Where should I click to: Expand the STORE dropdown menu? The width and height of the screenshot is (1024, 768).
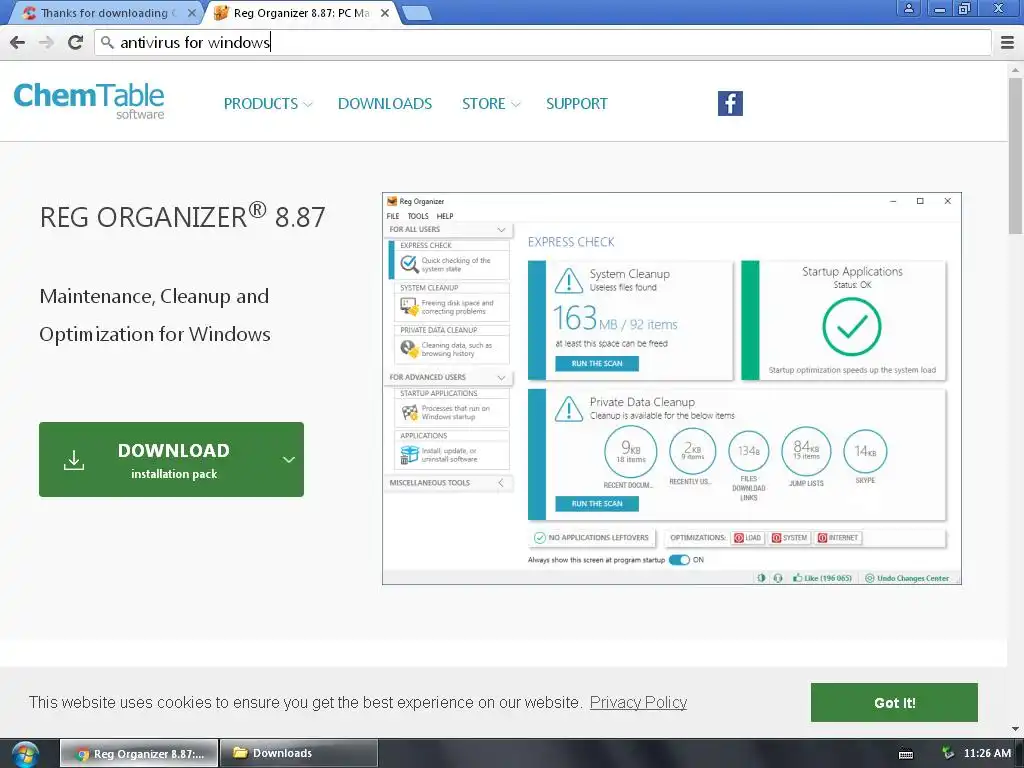(x=490, y=104)
